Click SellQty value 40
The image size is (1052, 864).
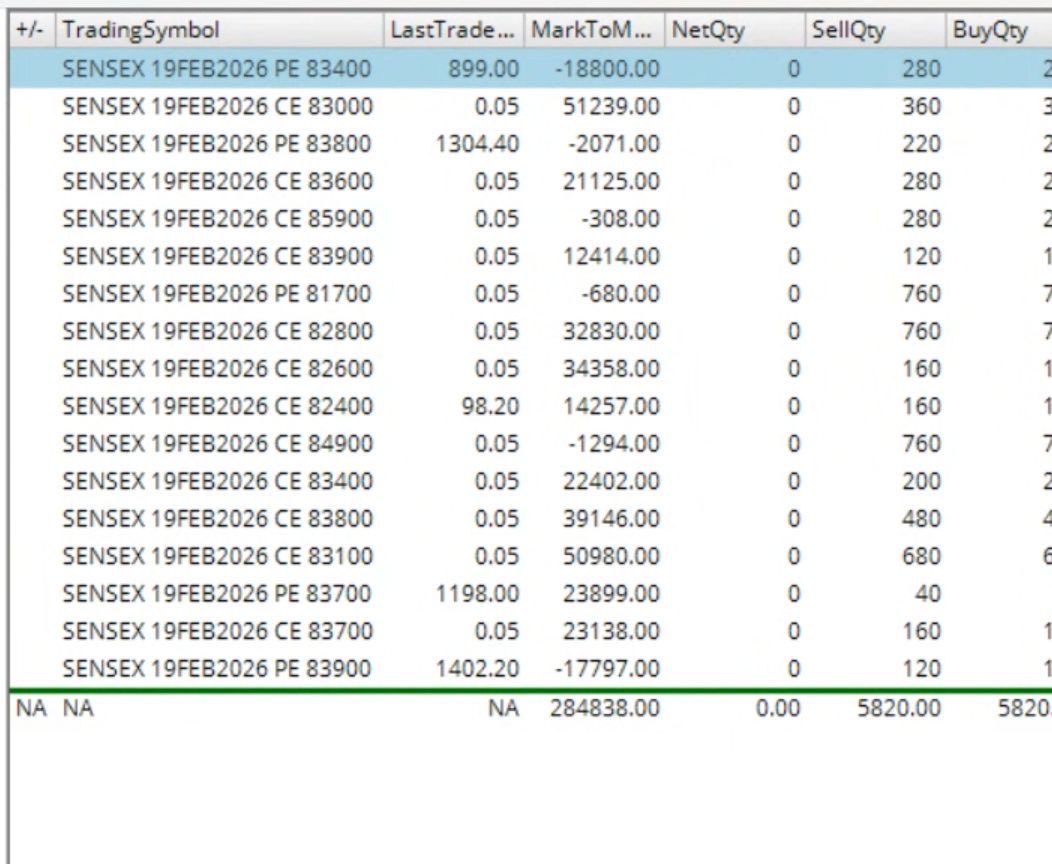[x=928, y=594]
